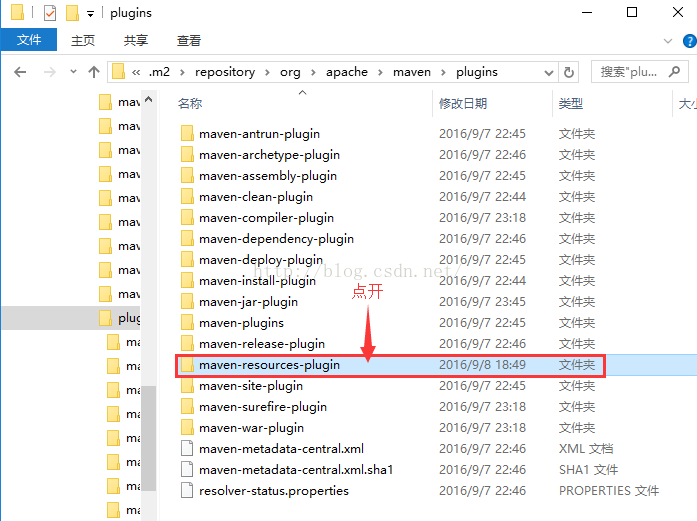Click the resolver-status.properties file icon

point(187,491)
